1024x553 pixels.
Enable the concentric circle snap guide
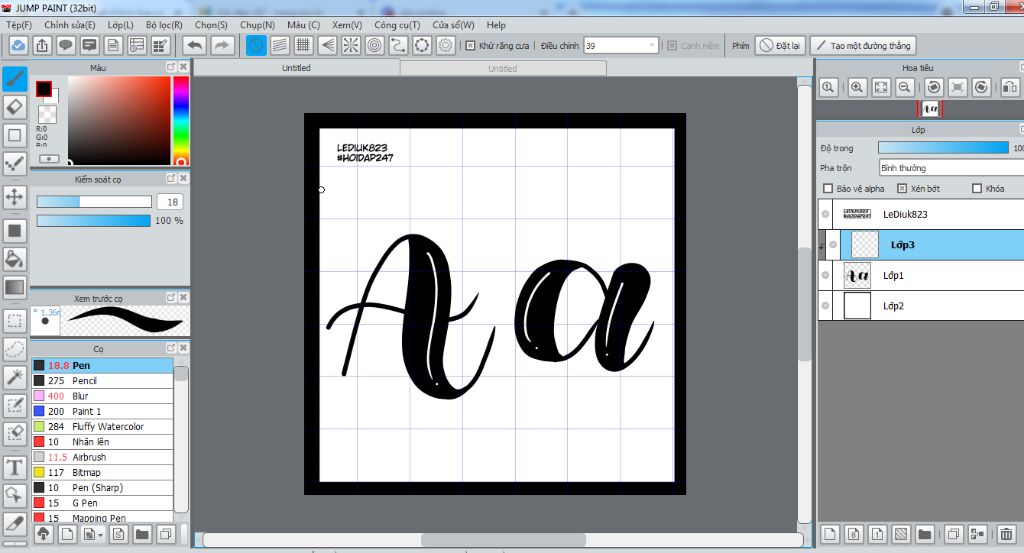click(x=374, y=46)
